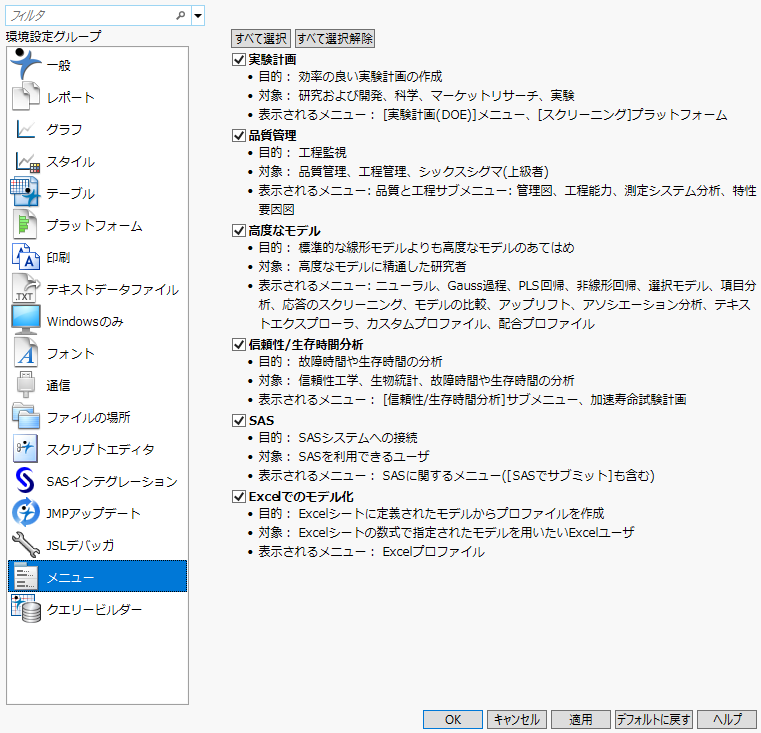Click the すべて選択 button
761x733 pixels.
click(261, 38)
